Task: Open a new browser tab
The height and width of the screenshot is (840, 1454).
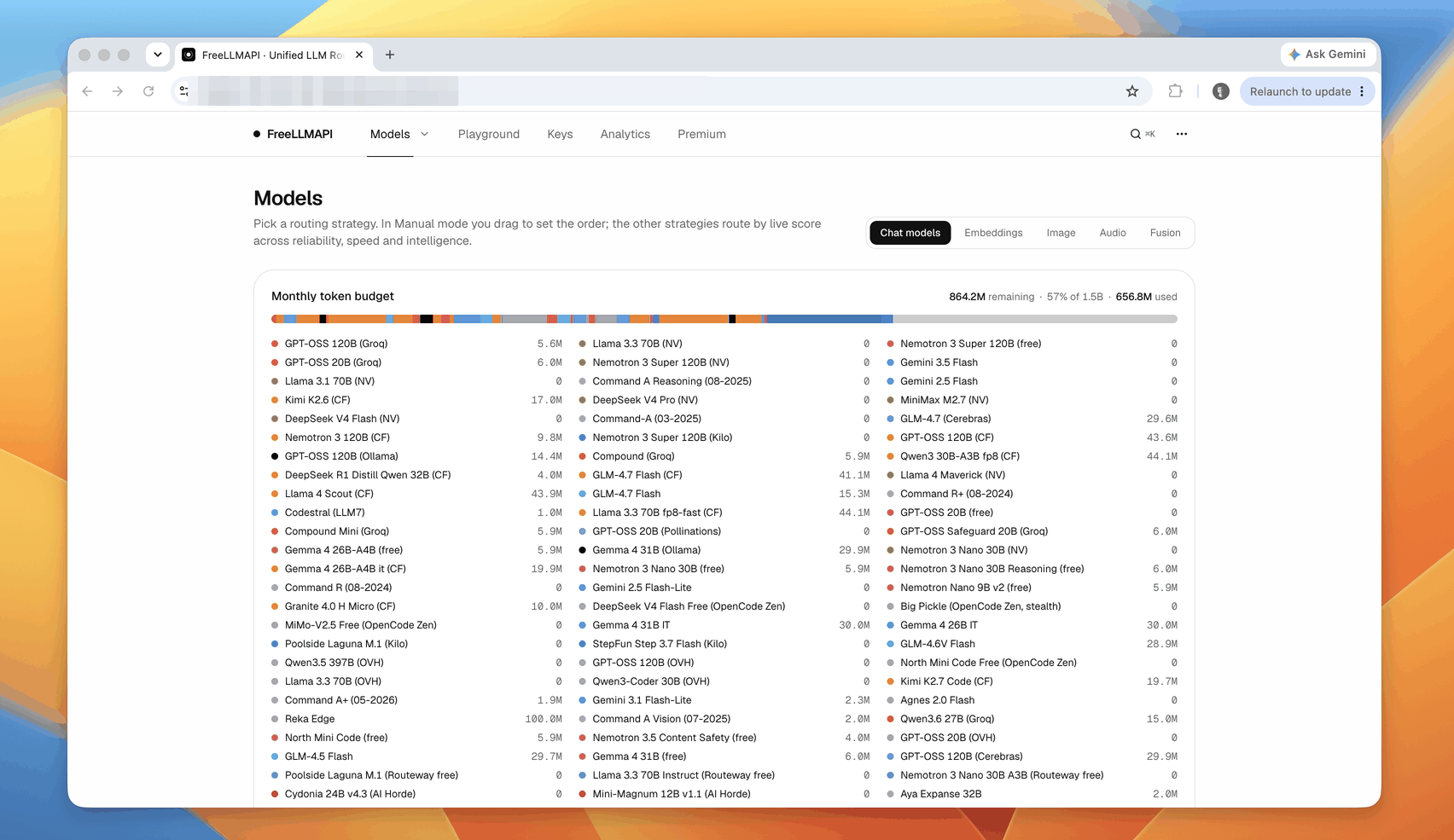Action: [x=390, y=55]
